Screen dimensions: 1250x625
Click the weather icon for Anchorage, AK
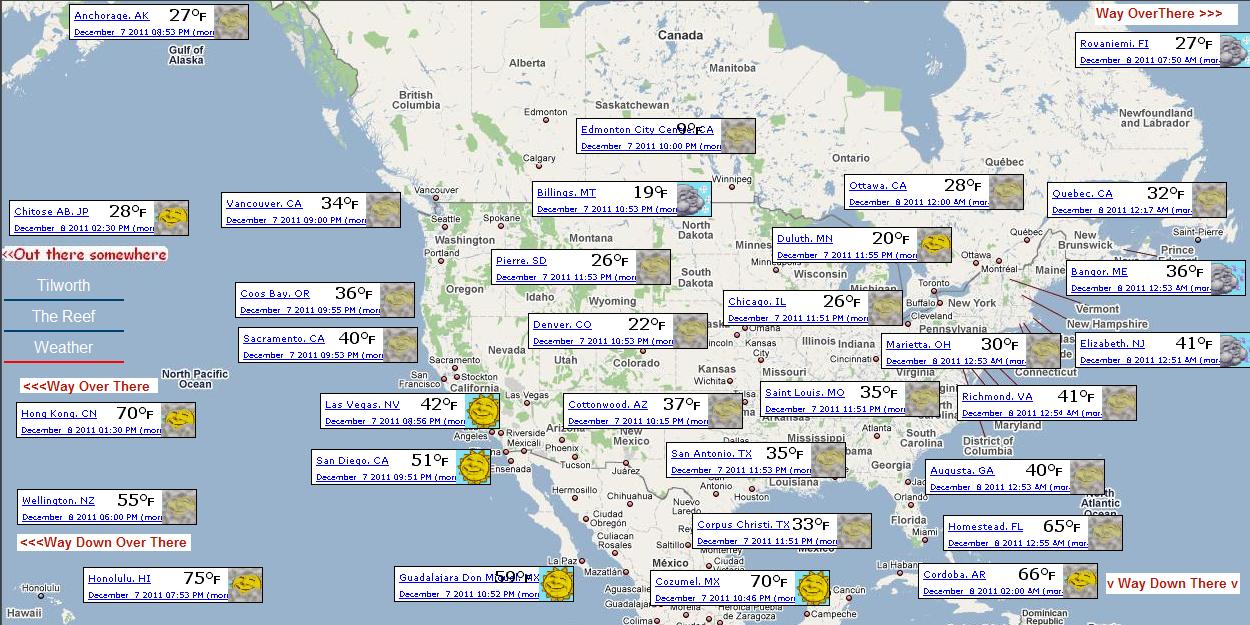pos(231,22)
